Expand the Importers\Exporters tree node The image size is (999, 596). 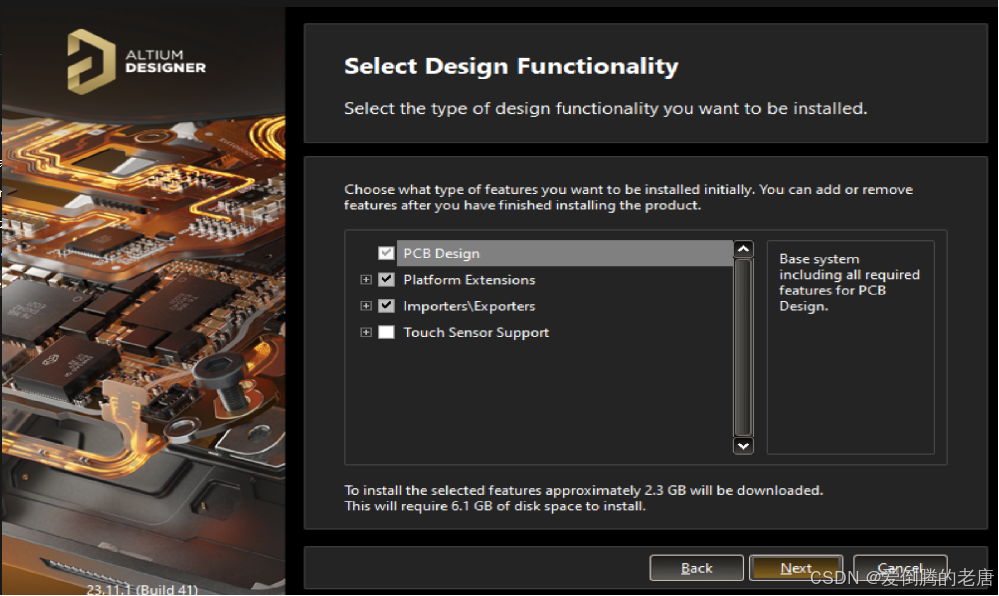[x=366, y=305]
